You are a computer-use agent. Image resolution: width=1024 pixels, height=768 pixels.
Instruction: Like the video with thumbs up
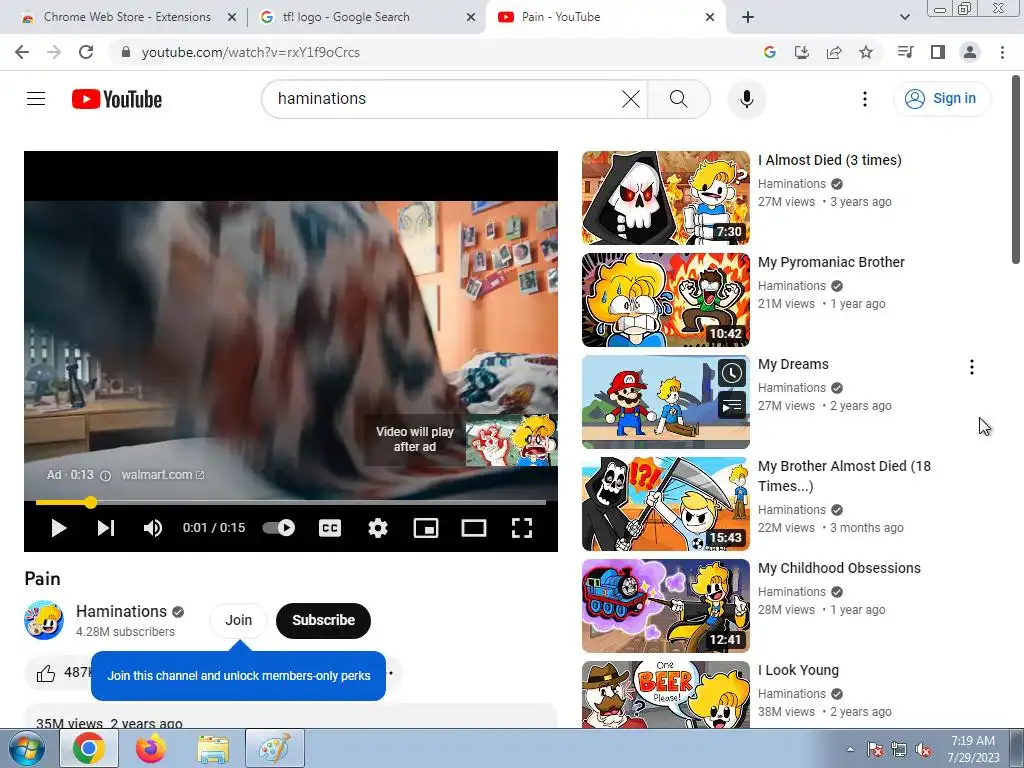[46, 673]
